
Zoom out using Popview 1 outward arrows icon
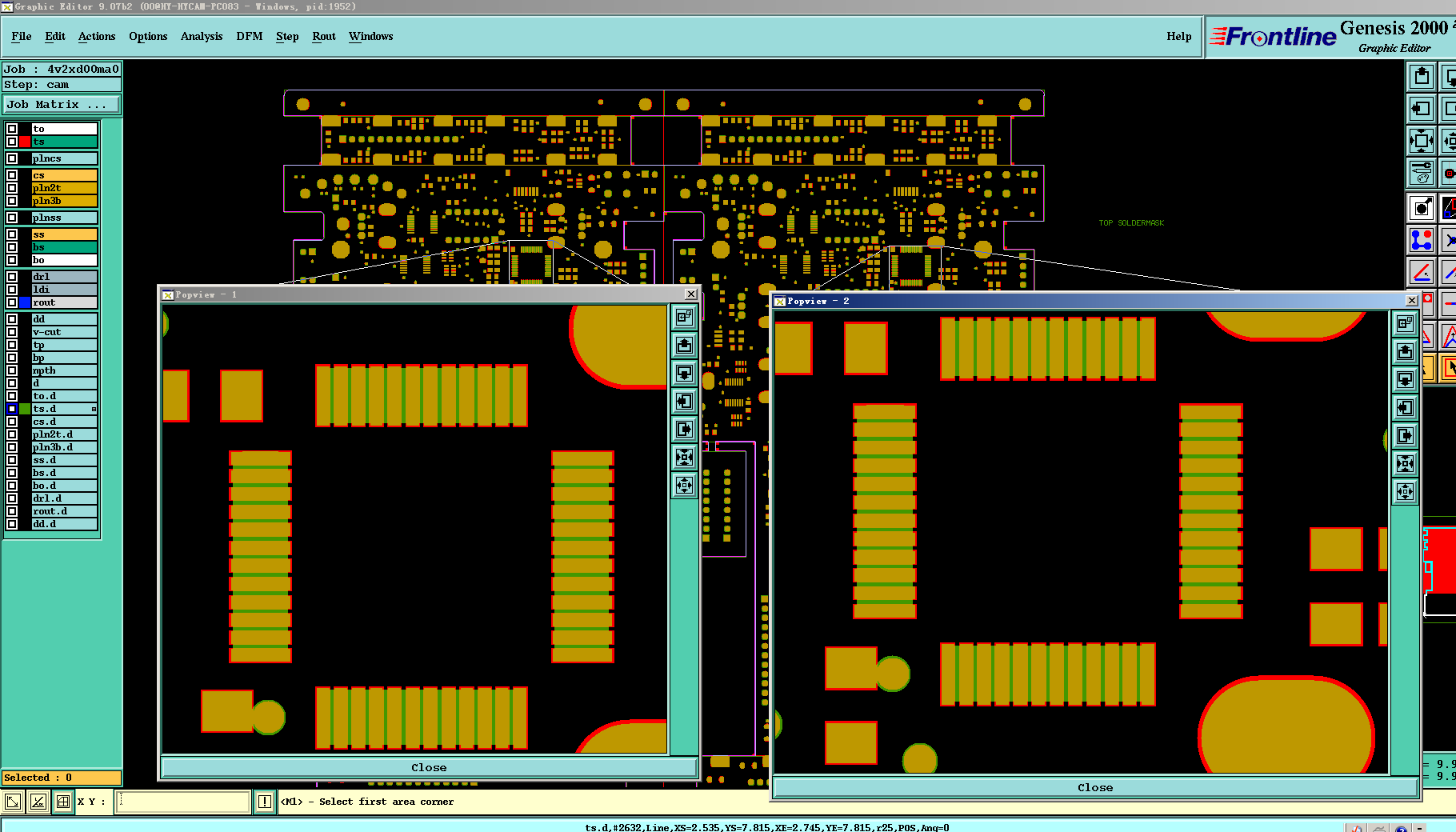pos(684,485)
